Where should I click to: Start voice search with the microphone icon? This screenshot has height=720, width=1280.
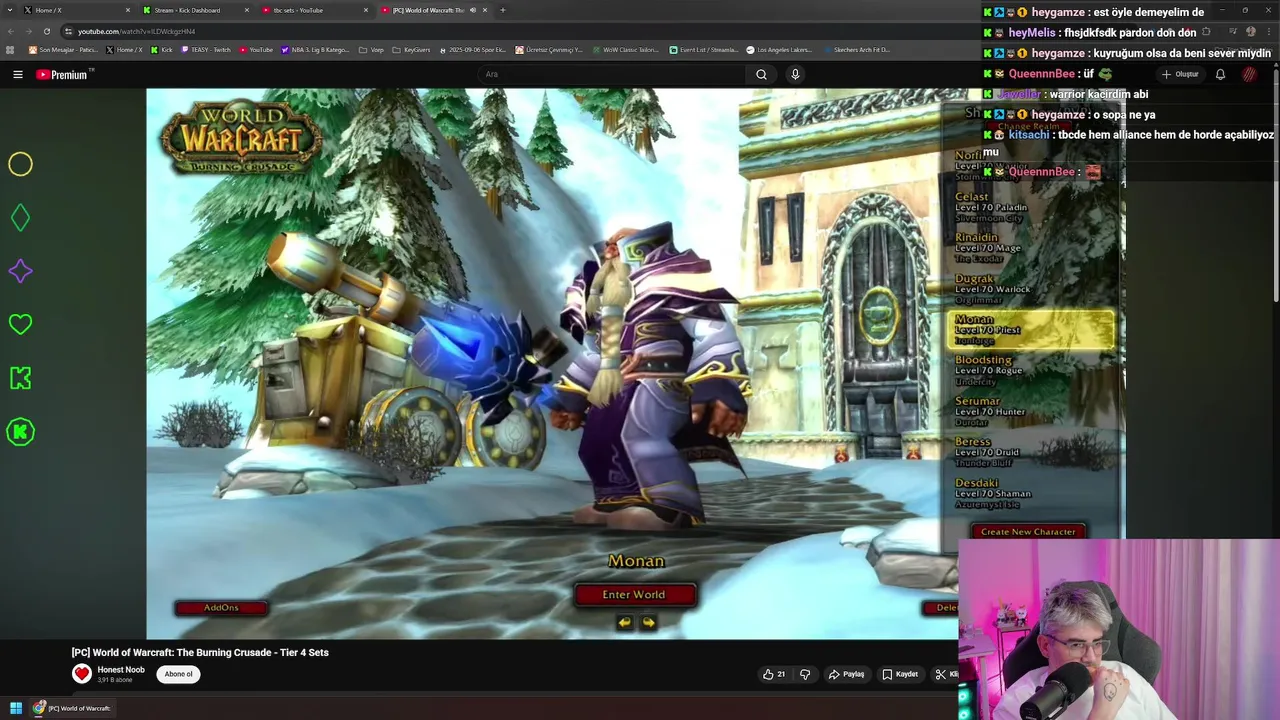tap(795, 74)
